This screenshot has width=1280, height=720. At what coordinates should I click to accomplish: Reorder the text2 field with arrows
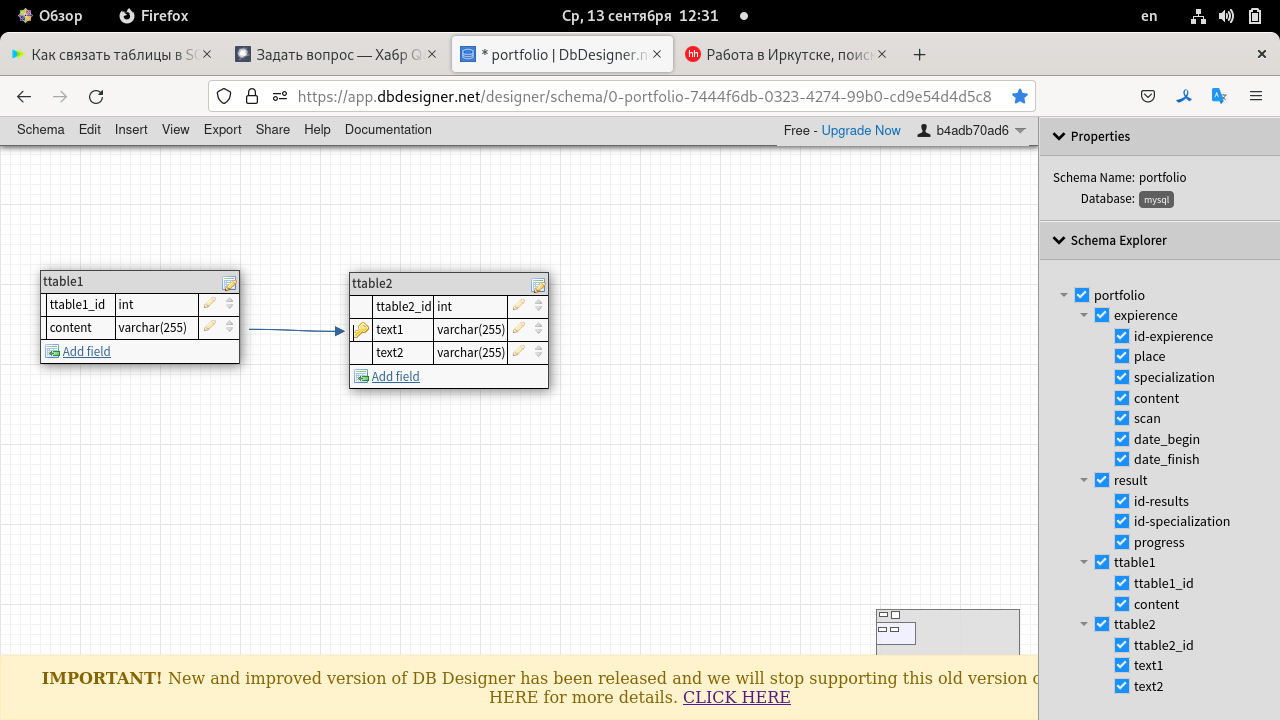[539, 352]
